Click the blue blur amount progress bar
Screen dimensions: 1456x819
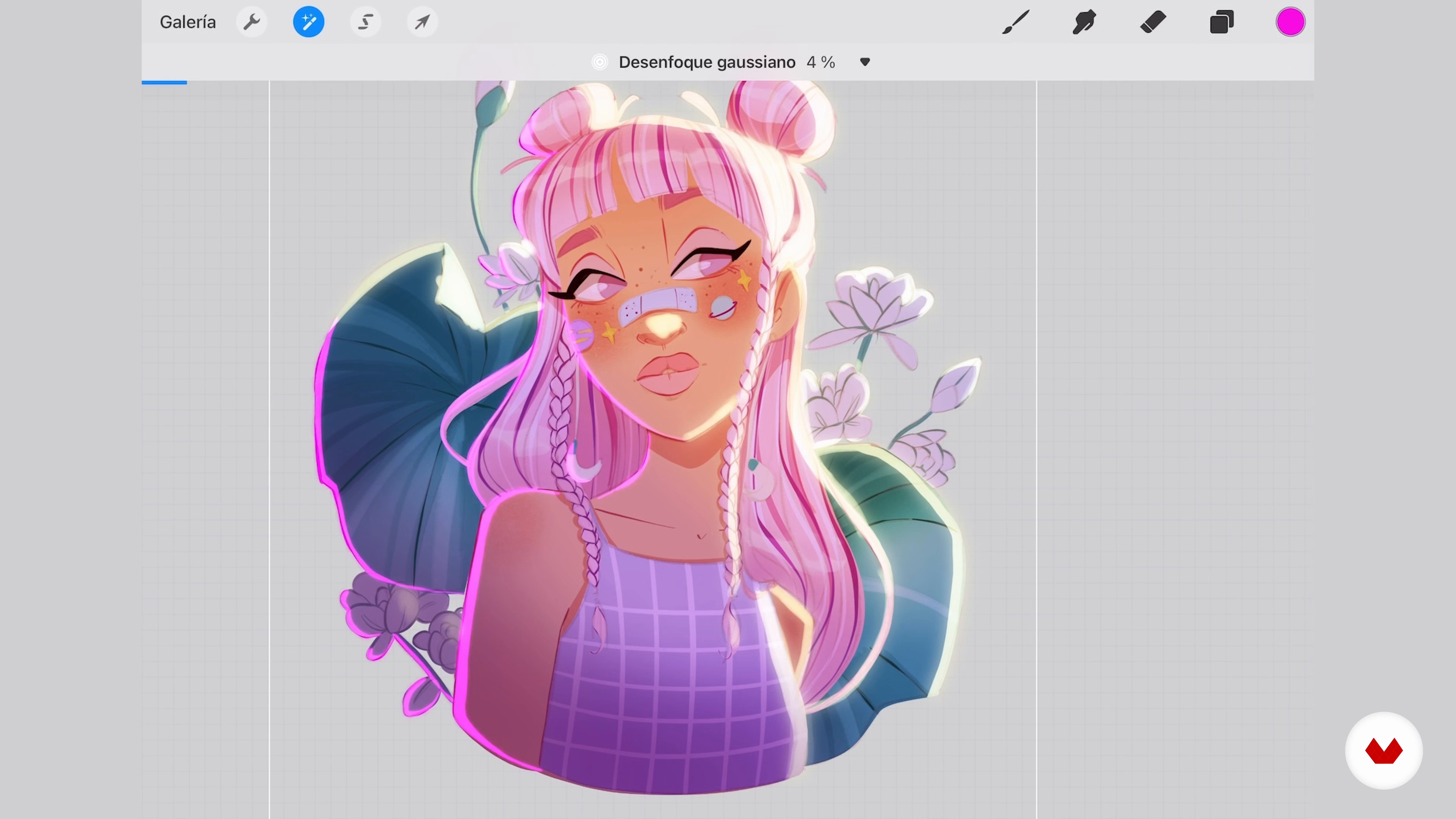pos(164,83)
